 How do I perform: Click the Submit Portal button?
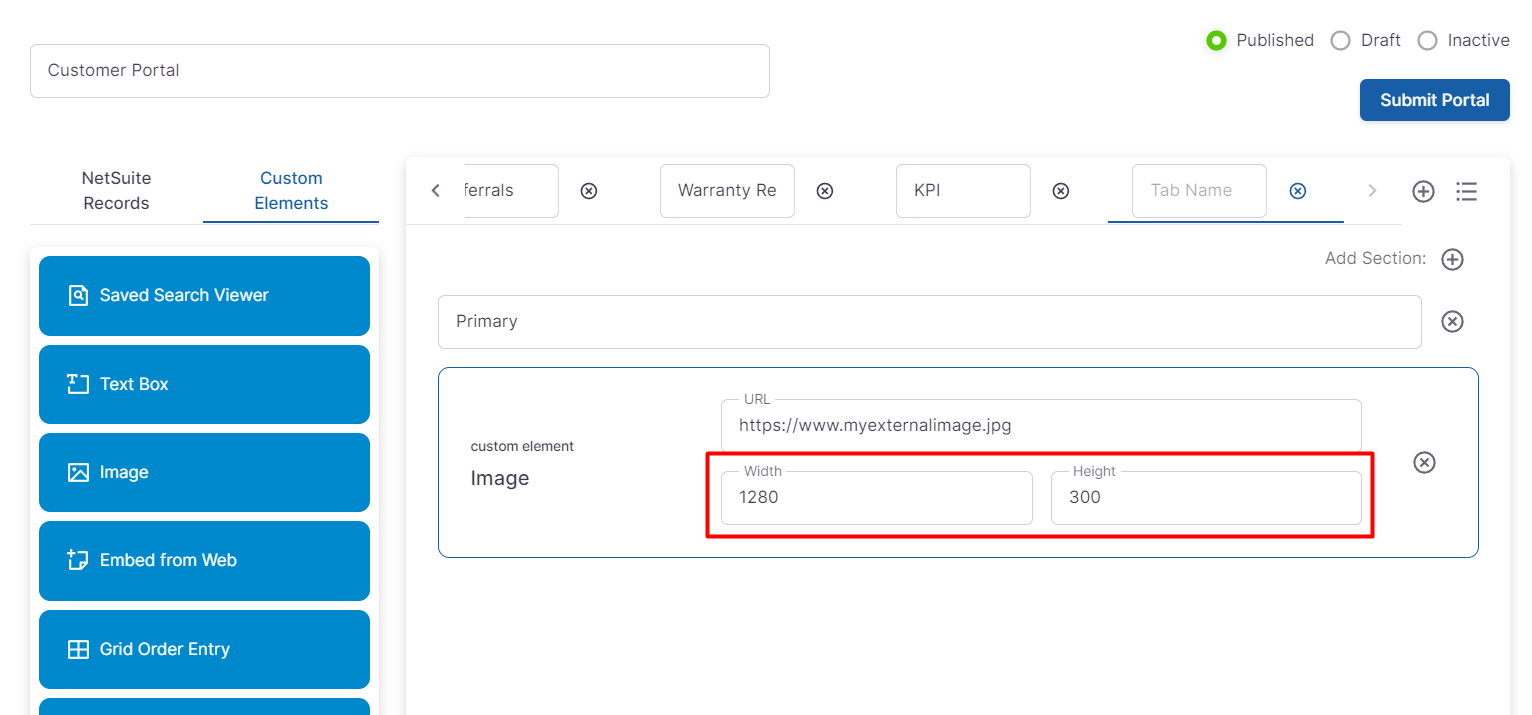(x=1434, y=100)
